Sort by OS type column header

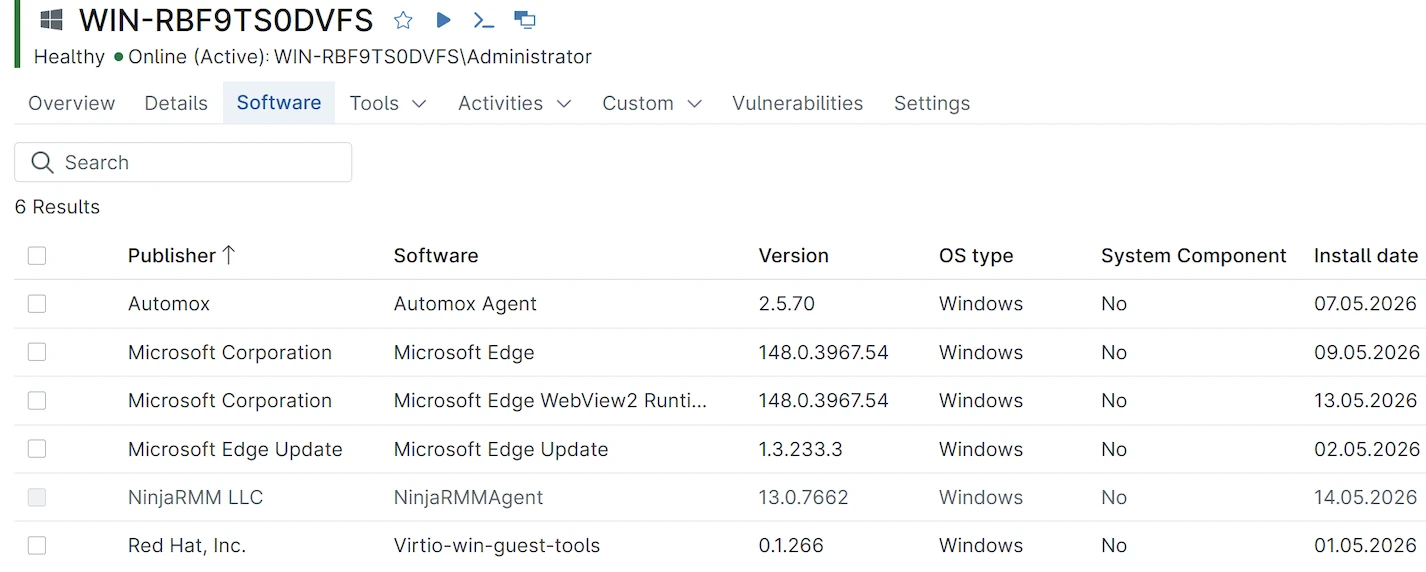(976, 255)
